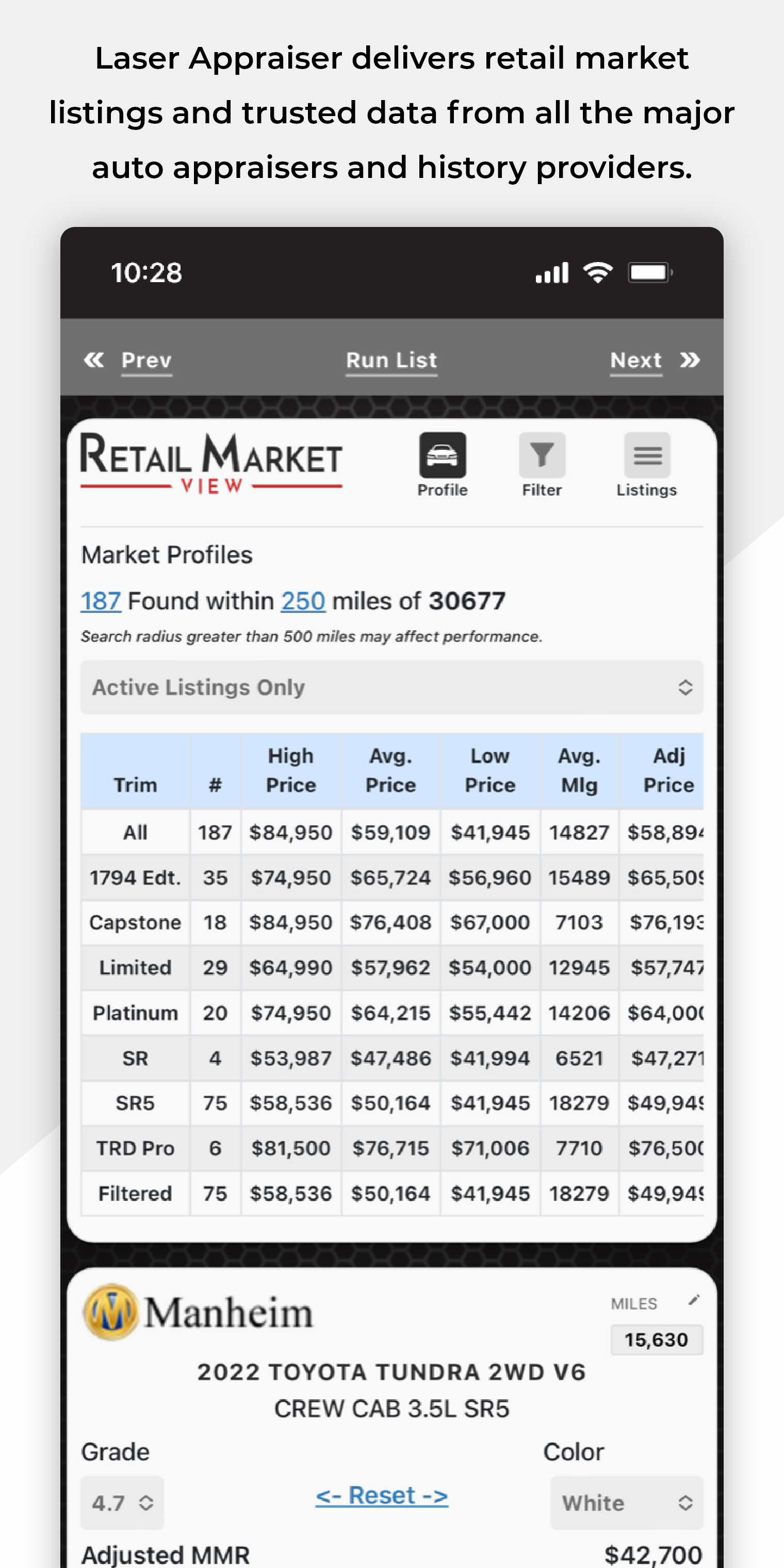Select the Avg. Price column header
The image size is (784, 1568).
pyautogui.click(x=391, y=771)
